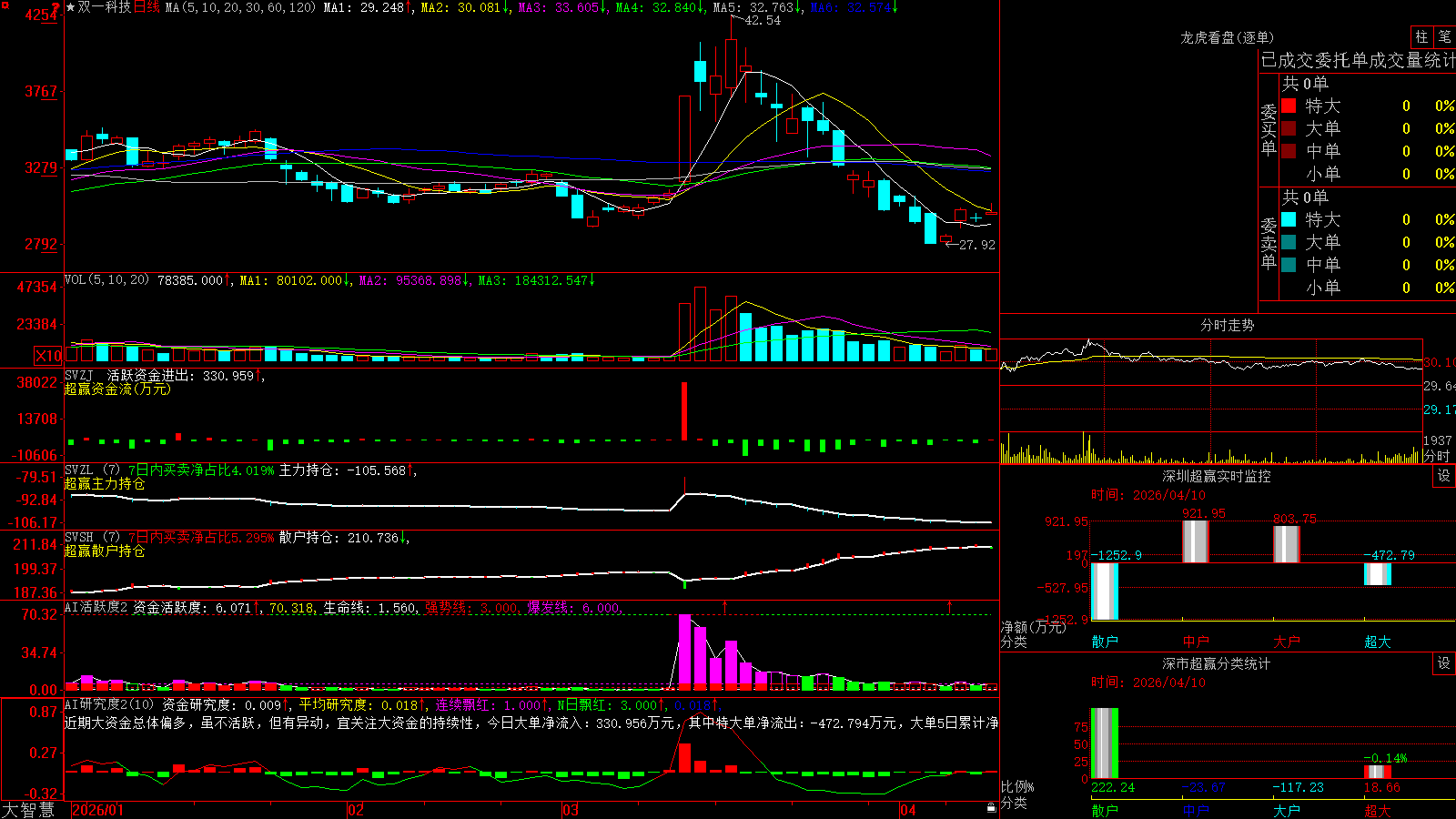Viewport: 1456px width, 819px height.
Task: Click the 超大 bar showing -472.79
Action: [x=1378, y=574]
